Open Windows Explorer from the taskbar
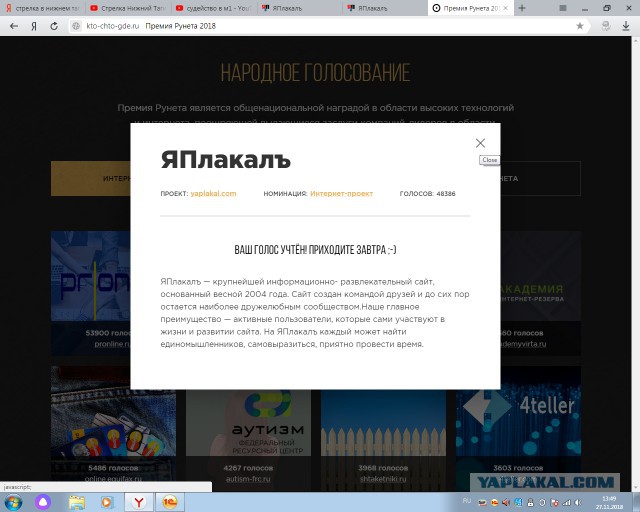 tap(76, 502)
